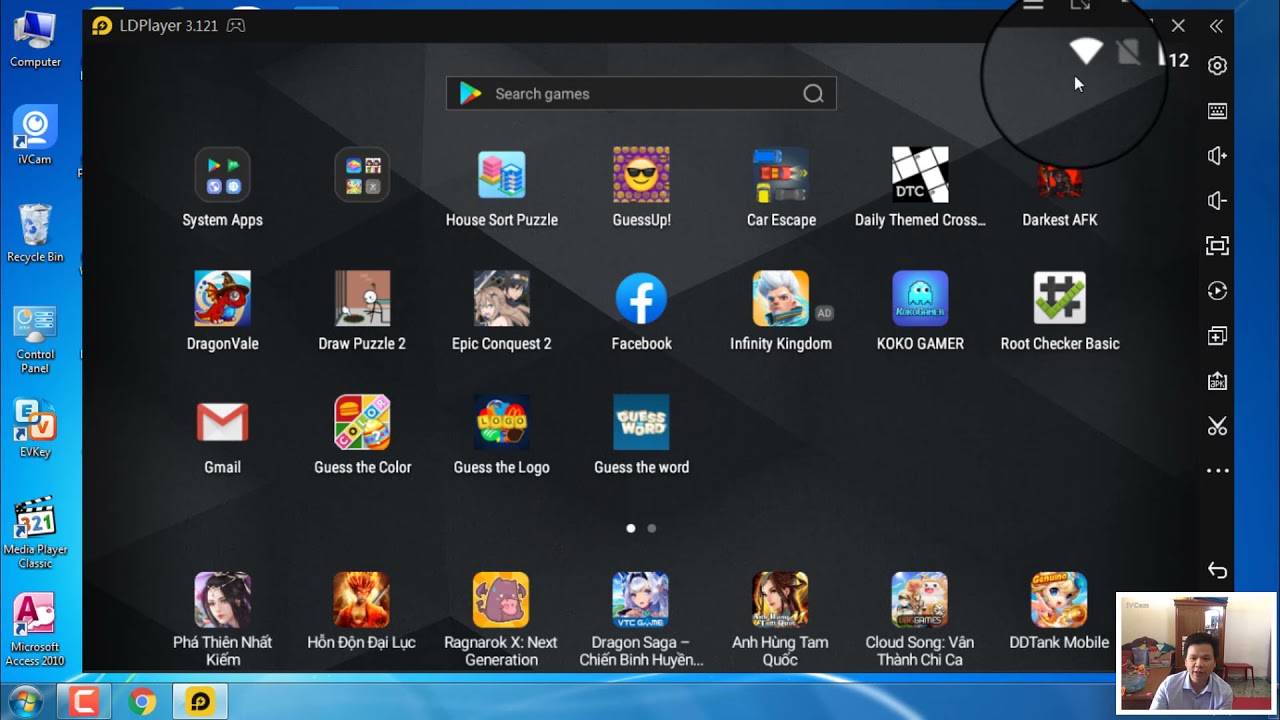
Task: Open KOKO GAMER app
Action: [920, 298]
